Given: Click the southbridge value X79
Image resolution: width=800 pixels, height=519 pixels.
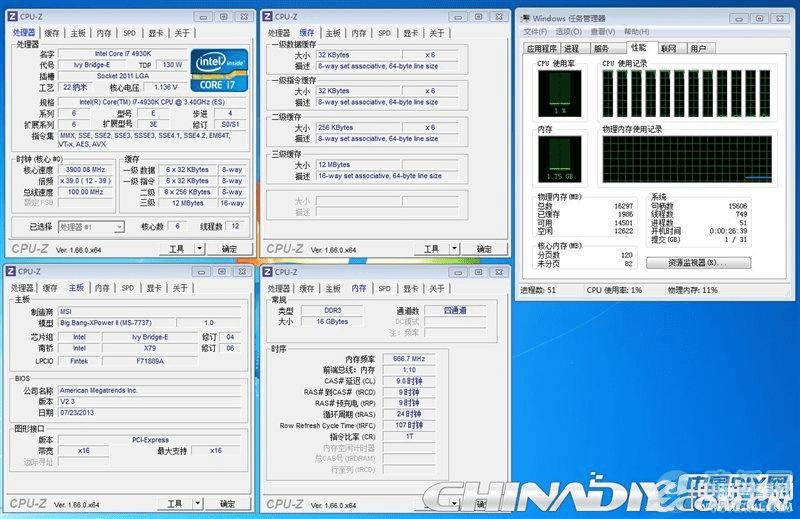Looking at the screenshot, I should (149, 348).
